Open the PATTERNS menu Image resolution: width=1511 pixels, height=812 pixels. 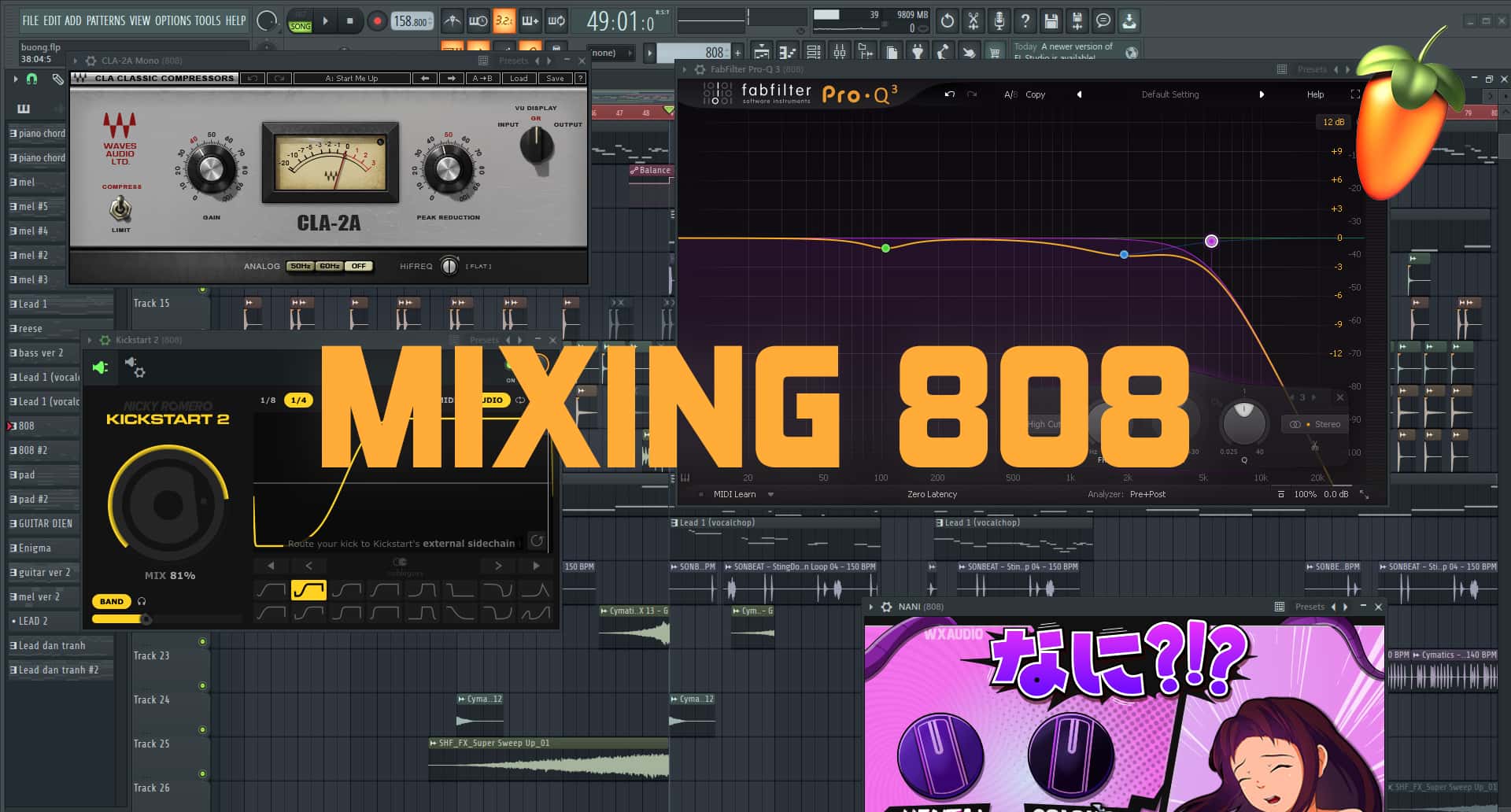coord(106,20)
